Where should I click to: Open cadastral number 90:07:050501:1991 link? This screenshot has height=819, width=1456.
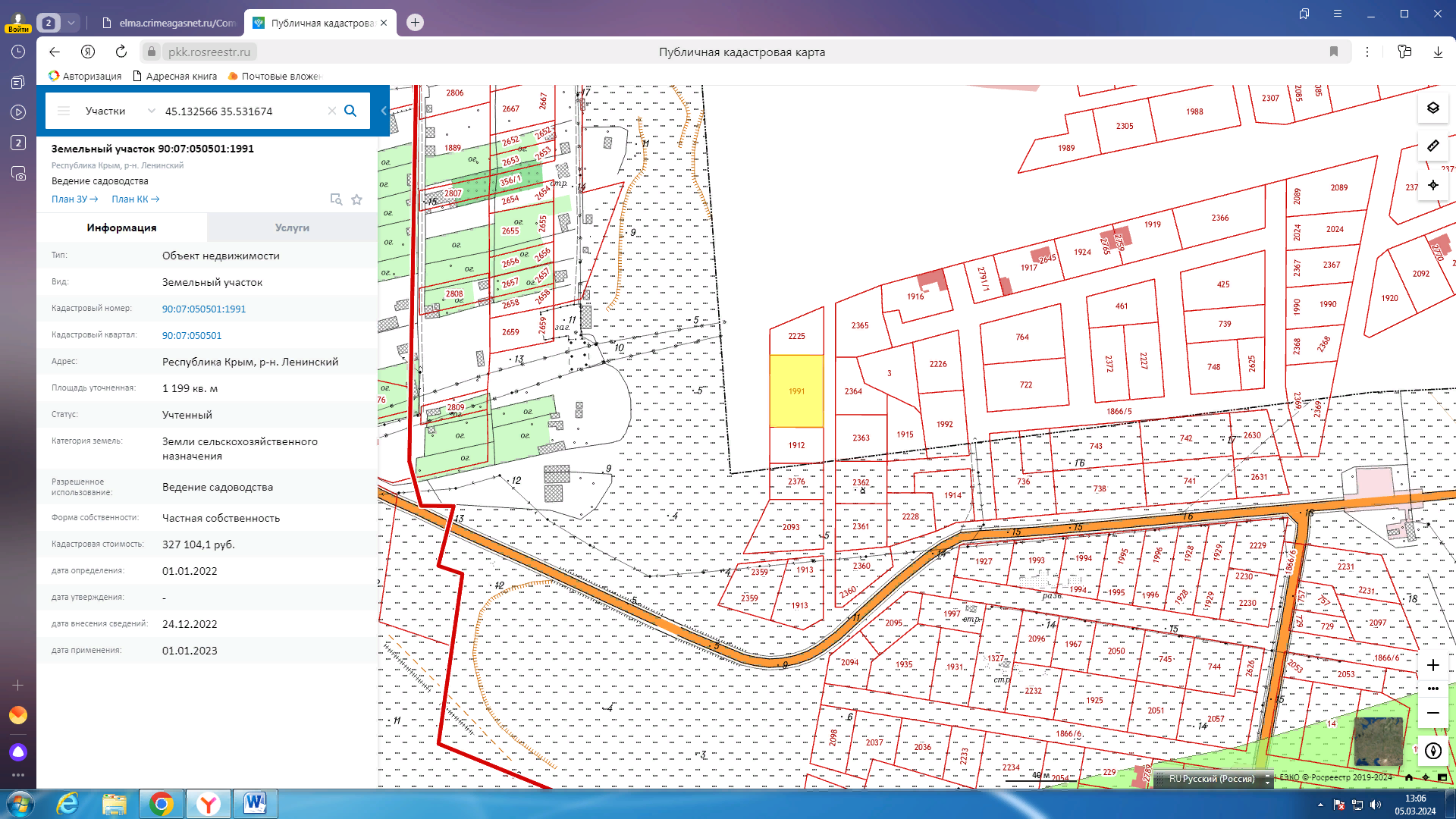coord(204,309)
